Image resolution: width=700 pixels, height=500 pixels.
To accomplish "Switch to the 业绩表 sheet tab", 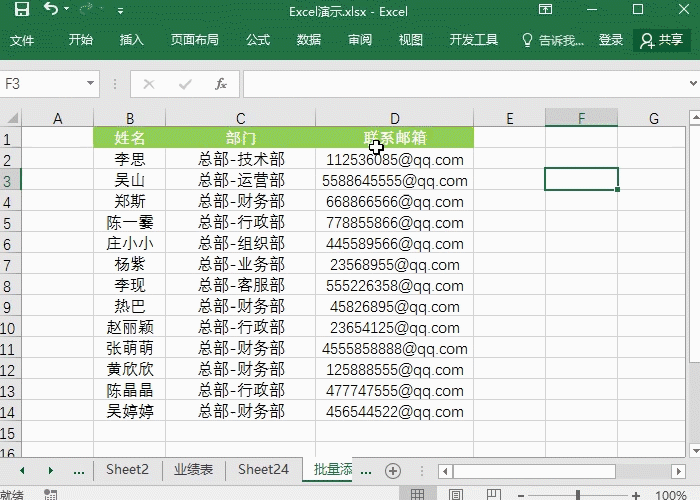I will click(x=193, y=470).
